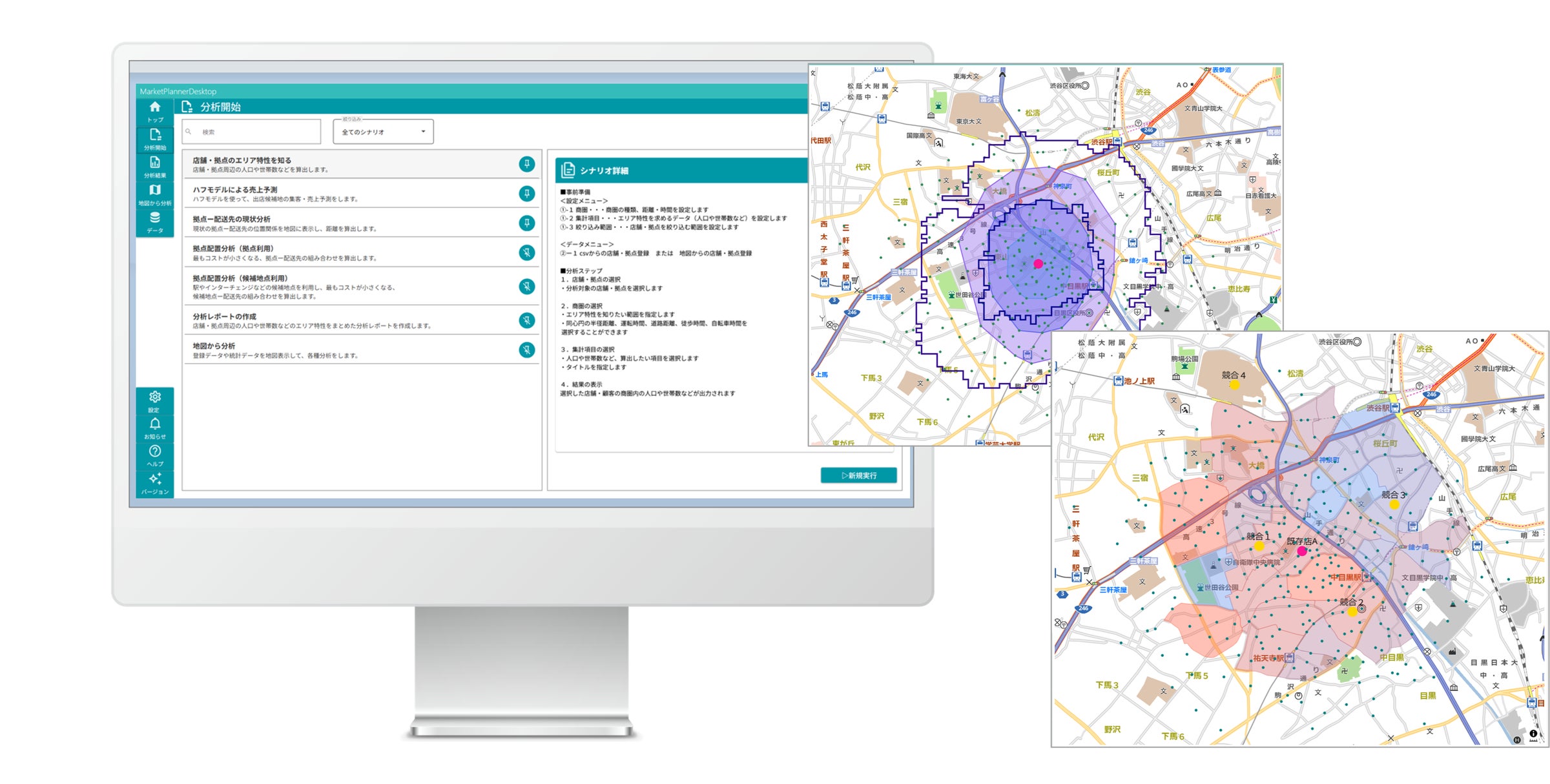Expand the 全てのシナリオ filter dropdown
Viewport: 1550px width, 784px height.
pyautogui.click(x=384, y=132)
